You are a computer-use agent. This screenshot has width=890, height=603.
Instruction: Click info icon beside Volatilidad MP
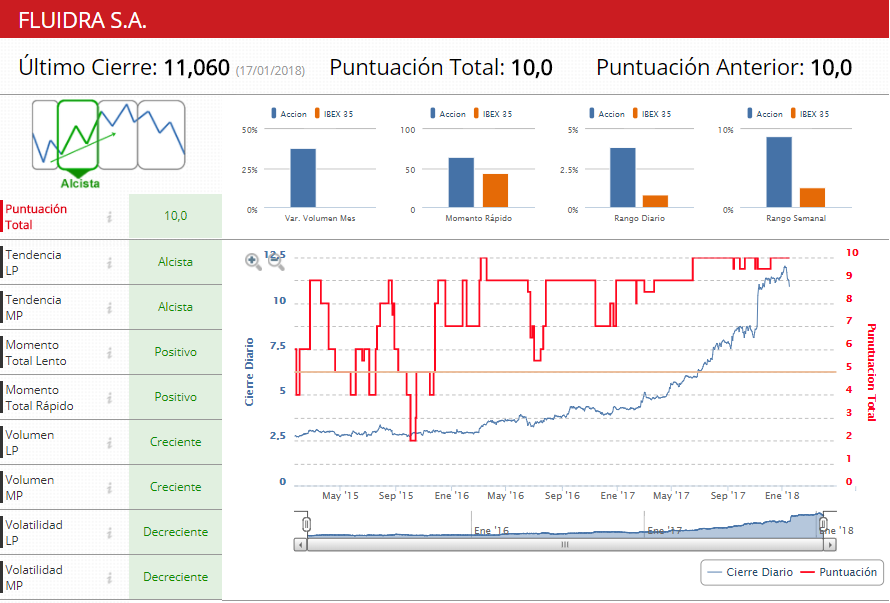[x=110, y=577]
